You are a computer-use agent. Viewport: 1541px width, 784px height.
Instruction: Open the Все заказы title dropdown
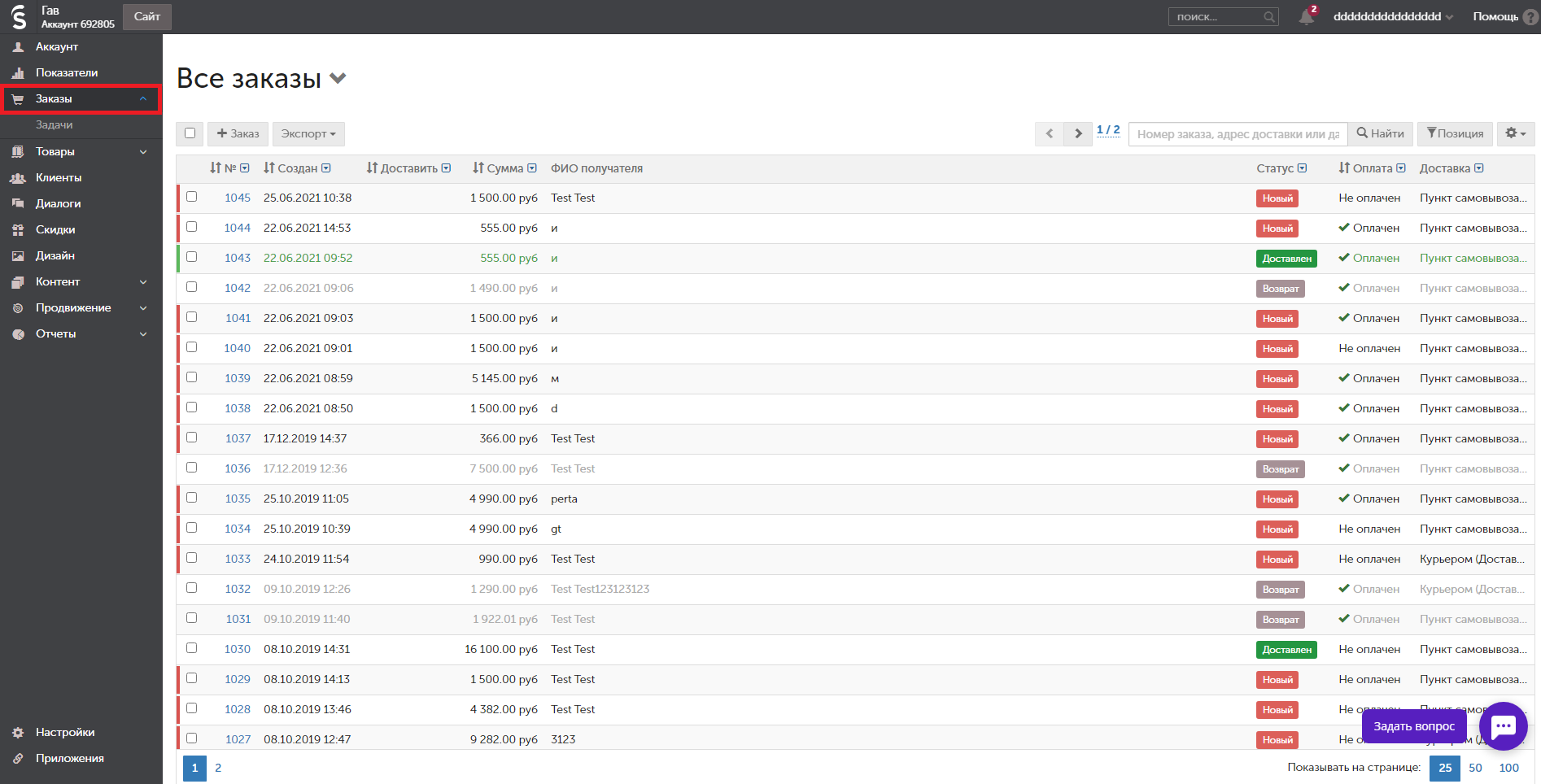pos(338,79)
